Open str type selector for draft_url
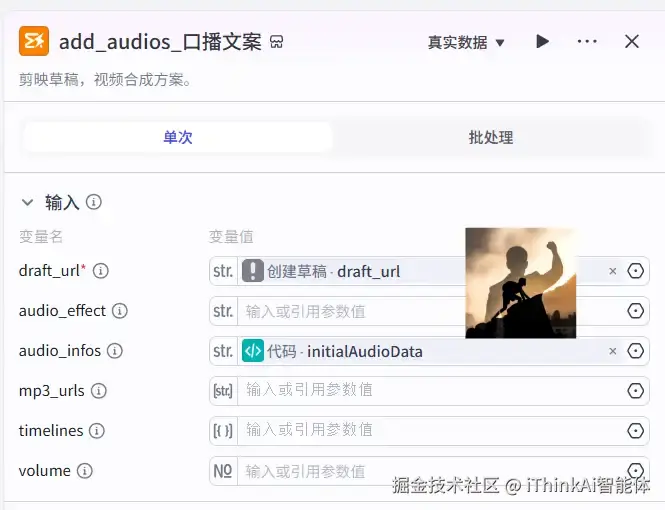 tap(224, 271)
